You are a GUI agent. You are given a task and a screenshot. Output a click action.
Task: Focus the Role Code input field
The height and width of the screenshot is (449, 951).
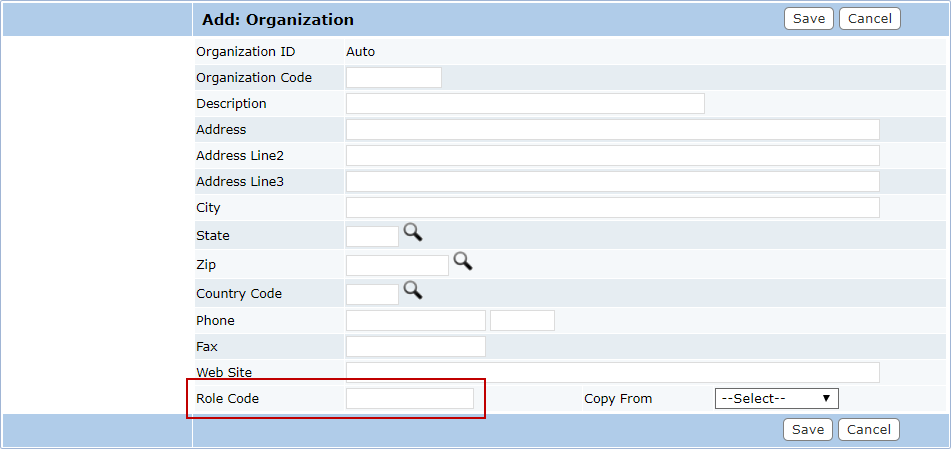tap(410, 399)
